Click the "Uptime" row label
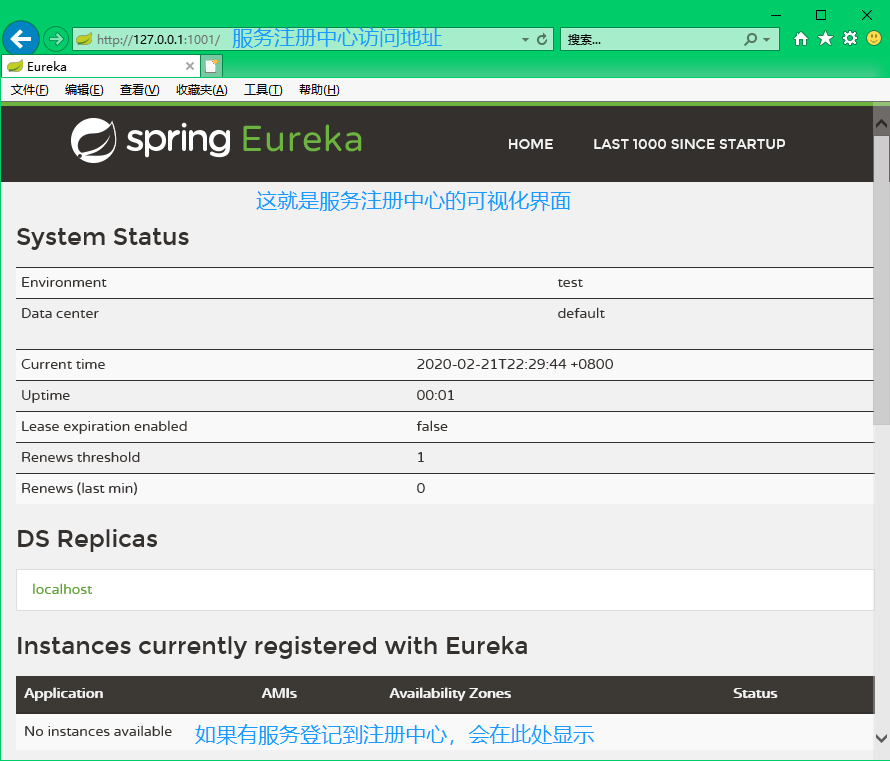Viewport: 890px width, 761px height. tap(45, 396)
